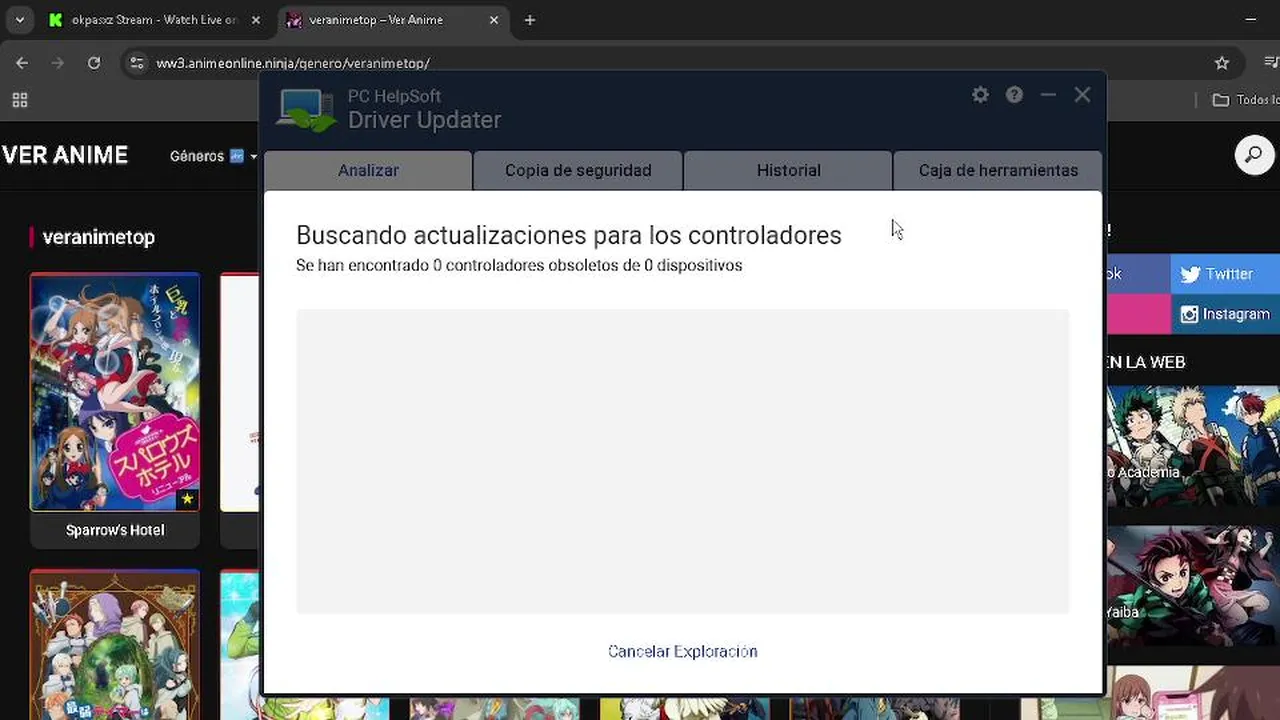This screenshot has width=1280, height=720.
Task: Minimize the Driver Updater window
Action: [1048, 94]
